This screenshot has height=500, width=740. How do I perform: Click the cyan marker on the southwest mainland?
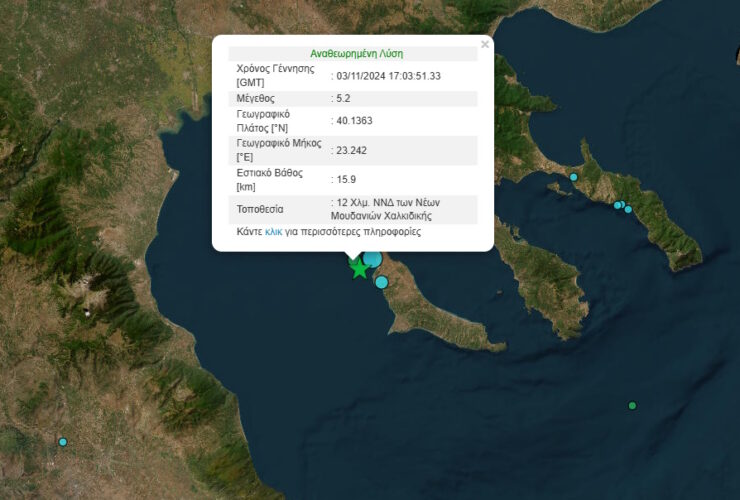pos(63,442)
